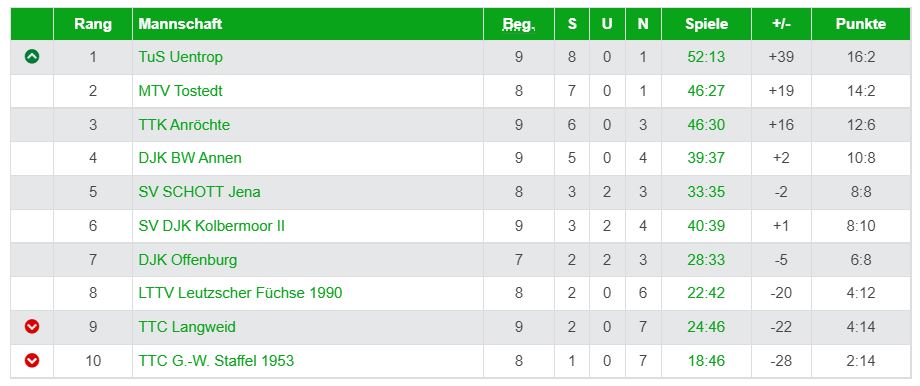Open the TuS Uentrop team link
Screen dimensions: 920x386
coord(181,57)
